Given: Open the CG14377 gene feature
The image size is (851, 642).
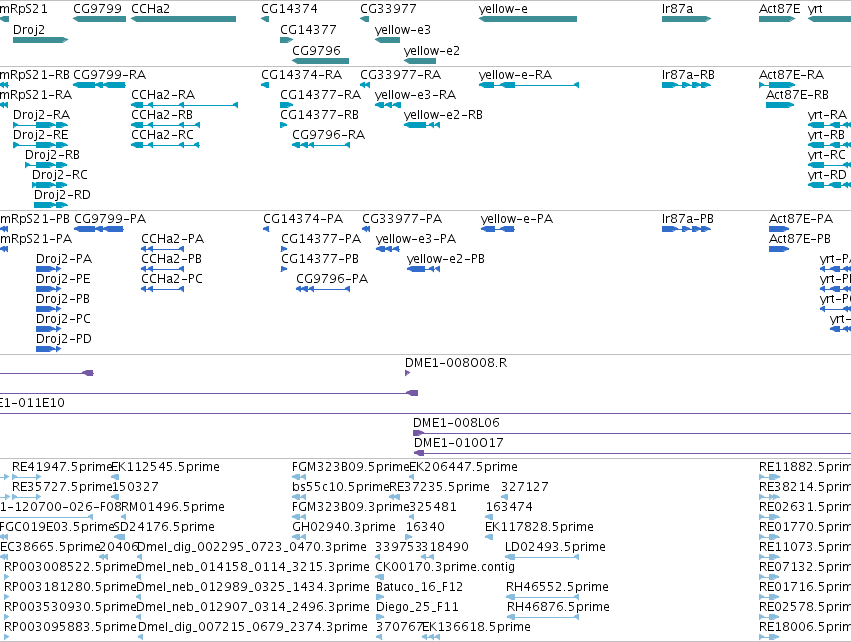Looking at the screenshot, I should click(287, 40).
